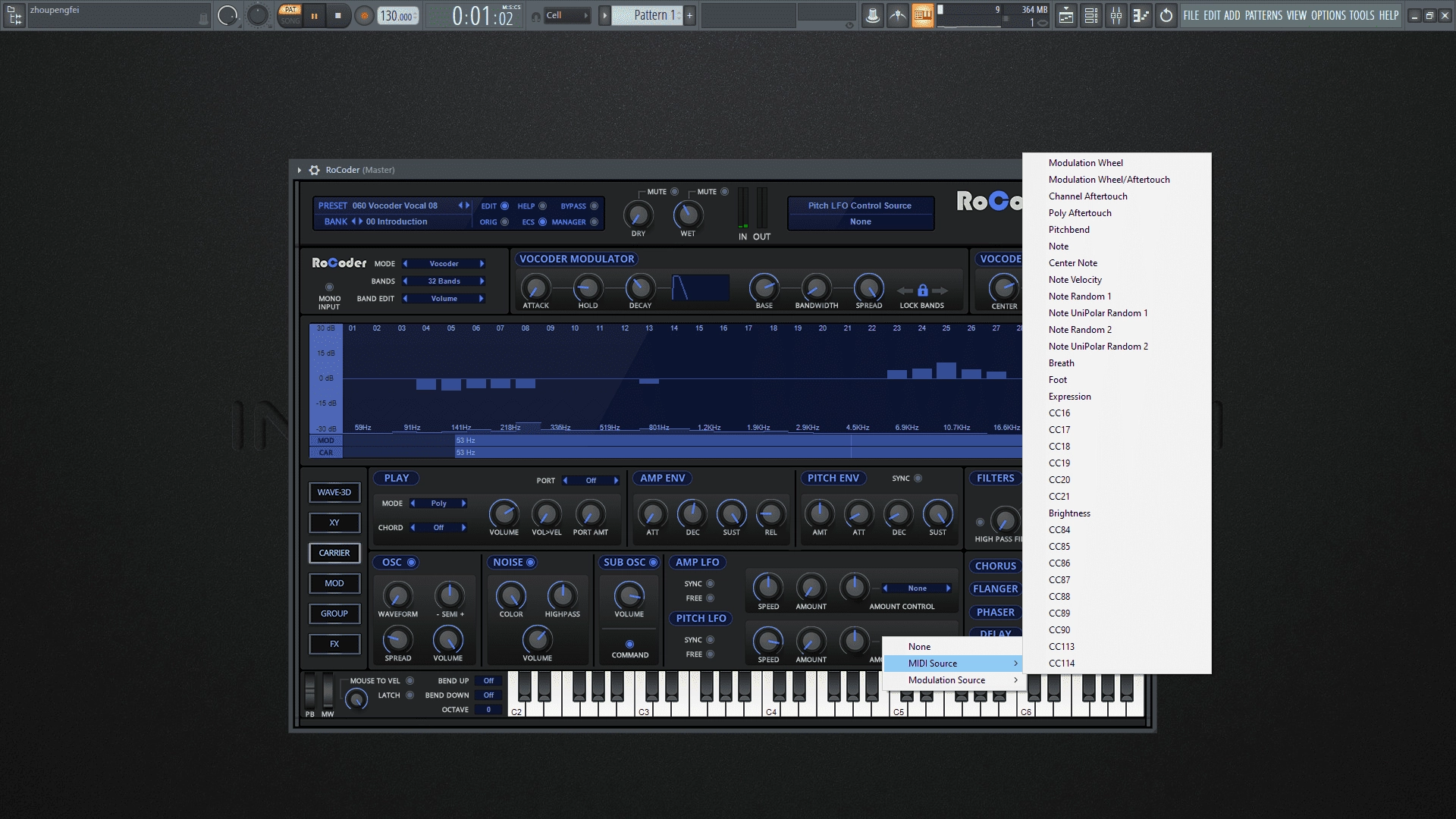Open the piano roll icon
This screenshot has width=1456, height=819.
(x=1141, y=15)
